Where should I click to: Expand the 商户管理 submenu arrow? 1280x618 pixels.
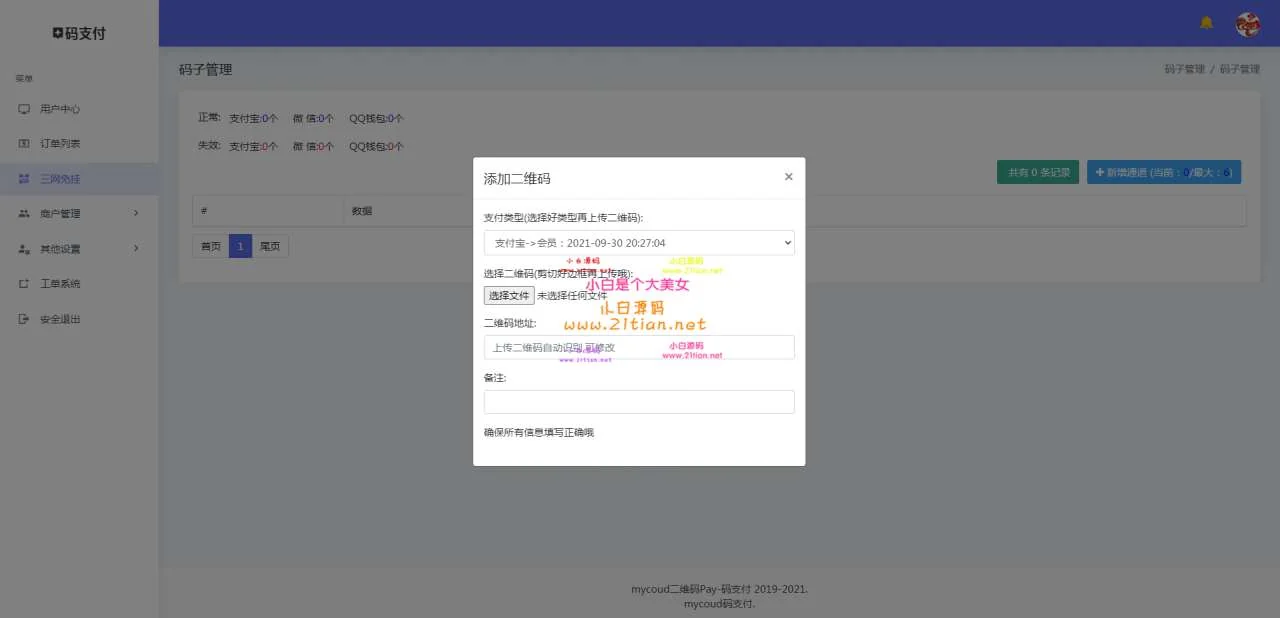coord(136,213)
